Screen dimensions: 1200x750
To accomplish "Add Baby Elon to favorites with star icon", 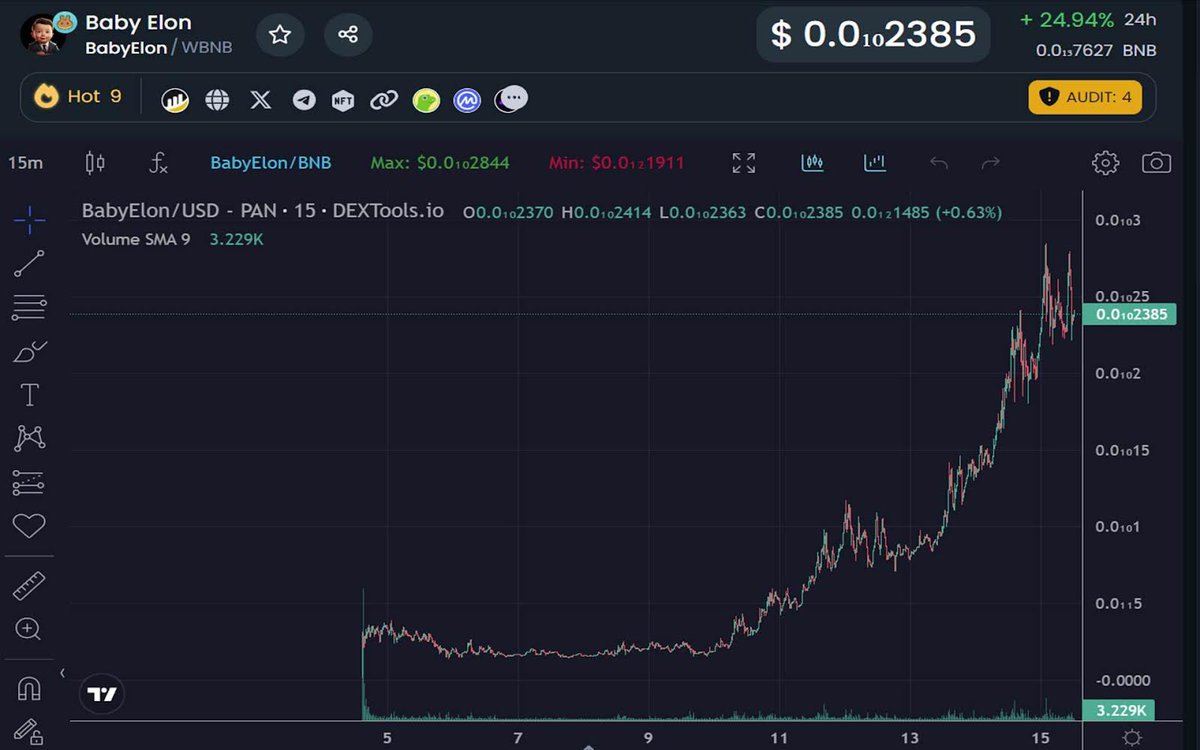I will click(280, 35).
